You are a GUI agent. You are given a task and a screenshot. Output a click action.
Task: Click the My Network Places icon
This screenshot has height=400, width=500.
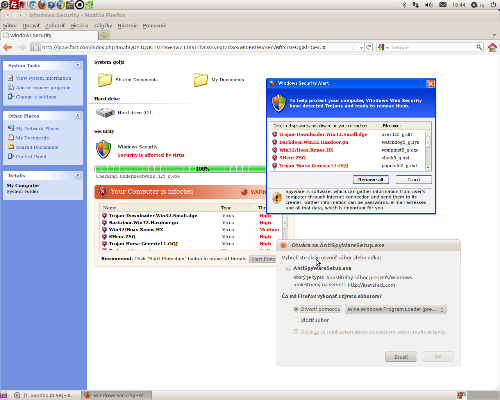[x=11, y=128]
